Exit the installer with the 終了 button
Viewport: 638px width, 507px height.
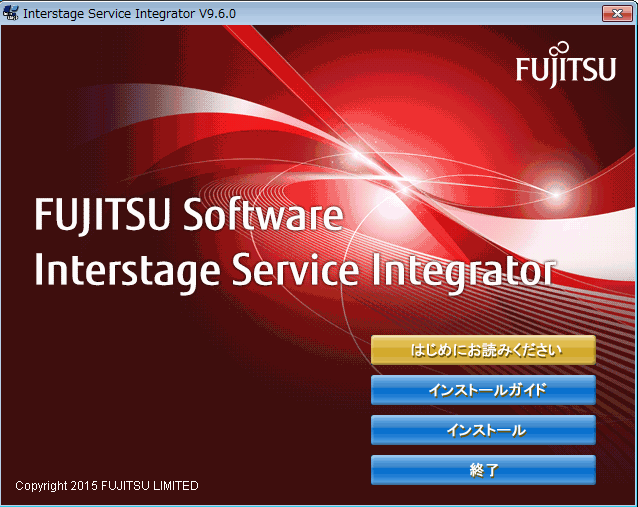point(483,470)
